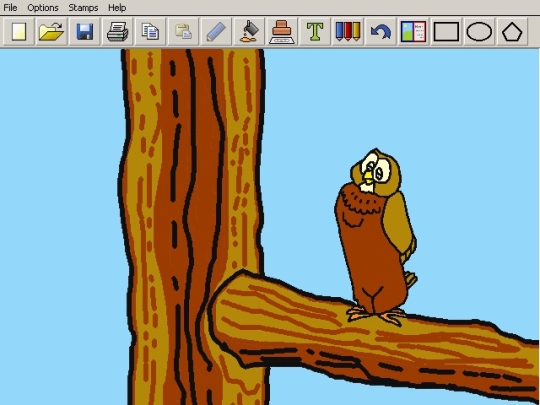
Task: Select the Polygon shape tool
Action: 512,32
